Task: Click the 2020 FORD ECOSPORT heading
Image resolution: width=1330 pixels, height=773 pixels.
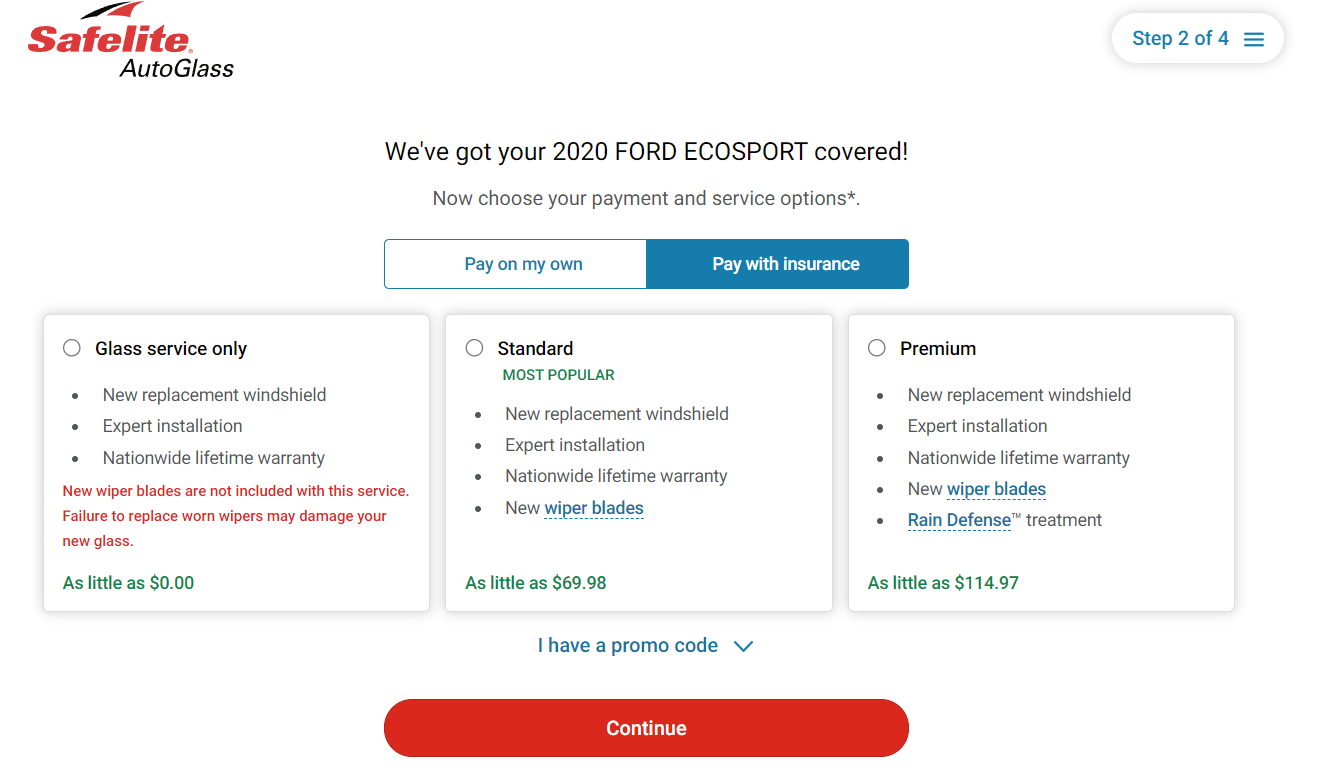Action: tap(646, 152)
